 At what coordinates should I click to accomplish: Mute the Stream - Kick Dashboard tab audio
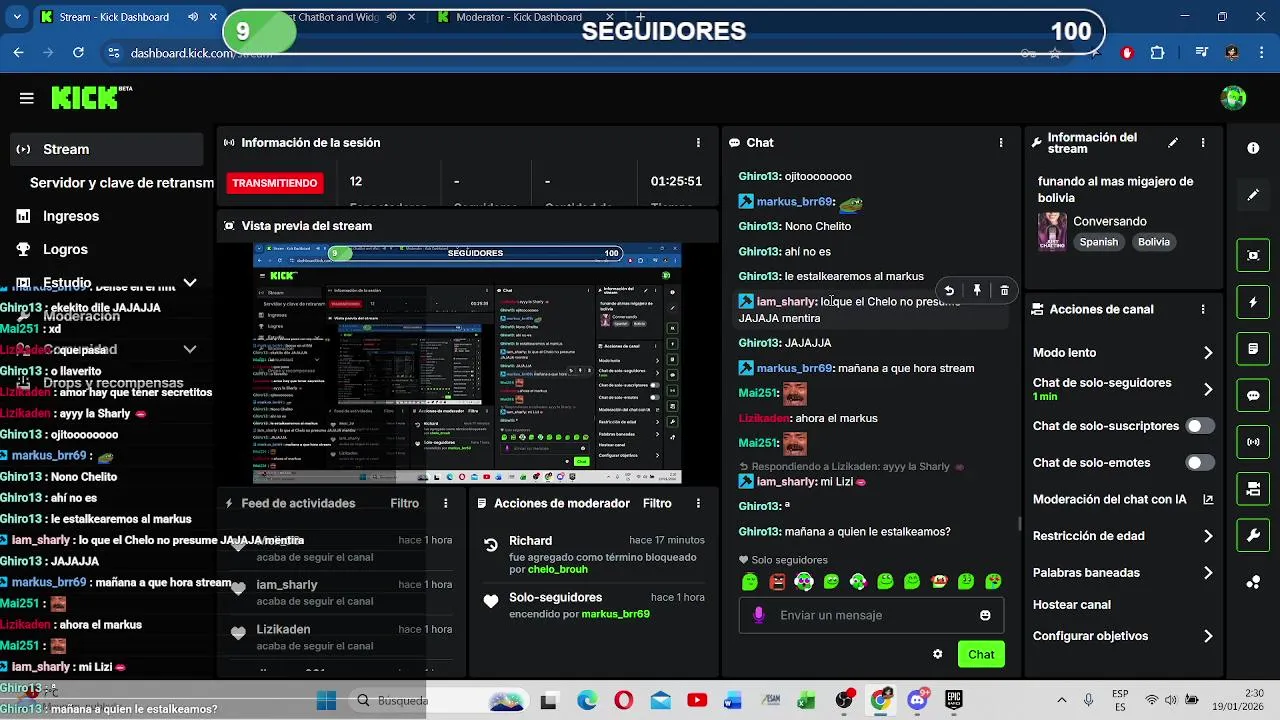pos(193,17)
